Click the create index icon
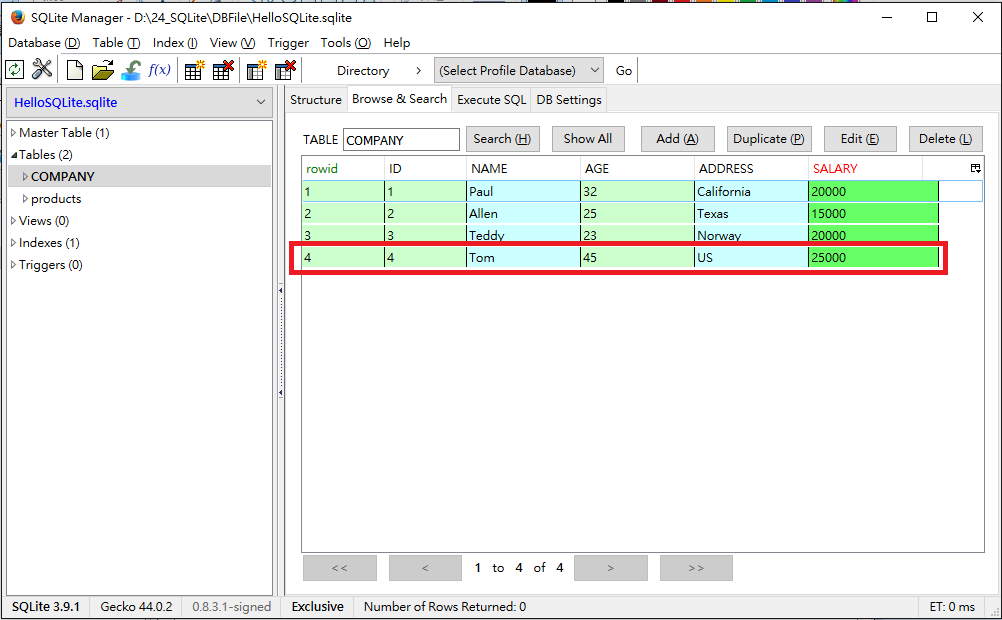The height and width of the screenshot is (620, 1002). (256, 69)
